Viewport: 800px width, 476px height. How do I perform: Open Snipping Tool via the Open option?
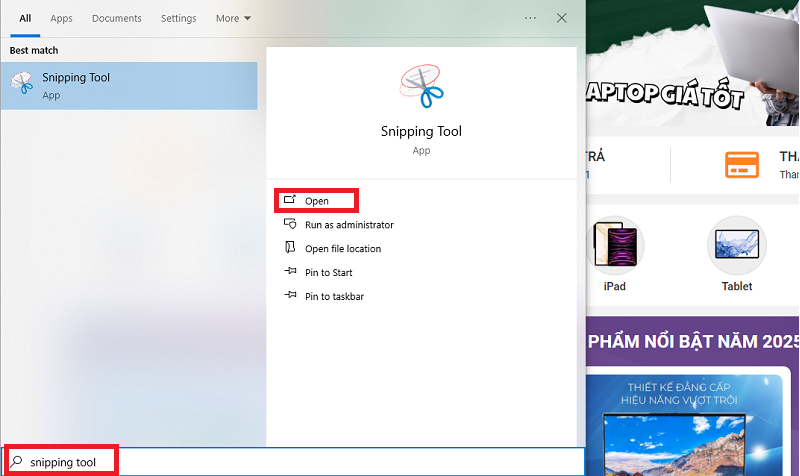click(316, 201)
